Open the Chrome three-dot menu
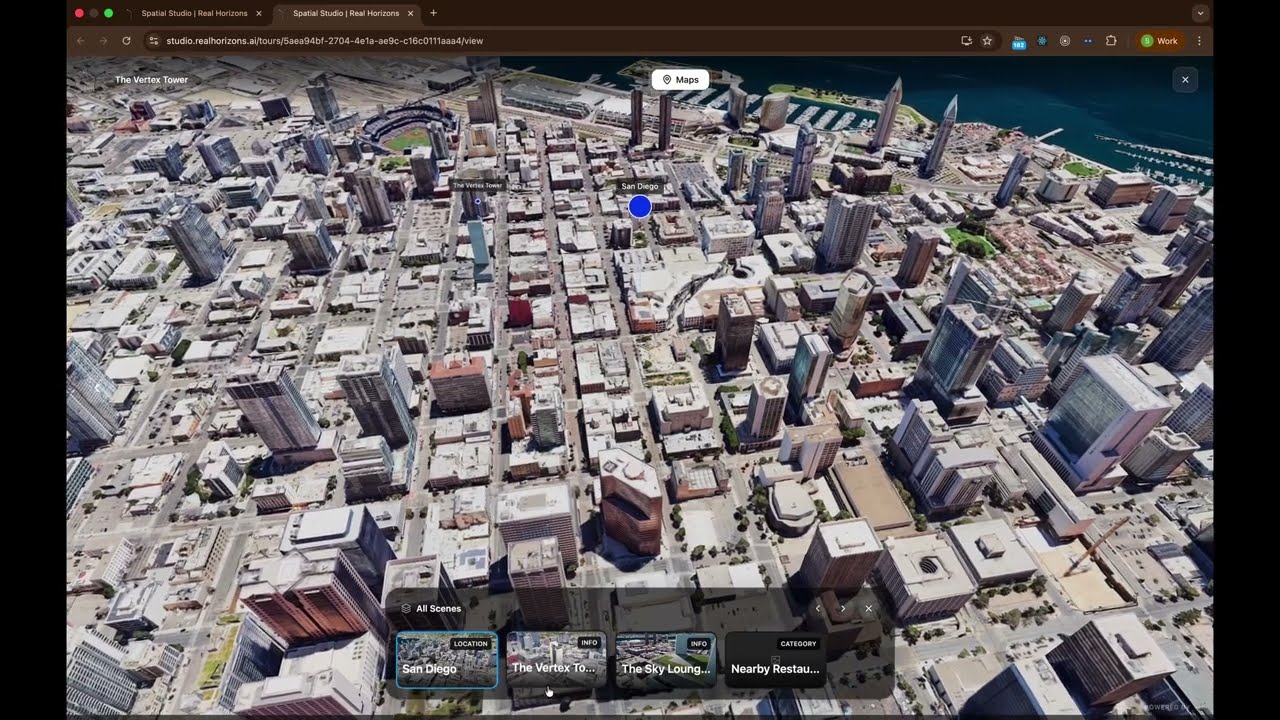The height and width of the screenshot is (720, 1280). coord(1199,41)
